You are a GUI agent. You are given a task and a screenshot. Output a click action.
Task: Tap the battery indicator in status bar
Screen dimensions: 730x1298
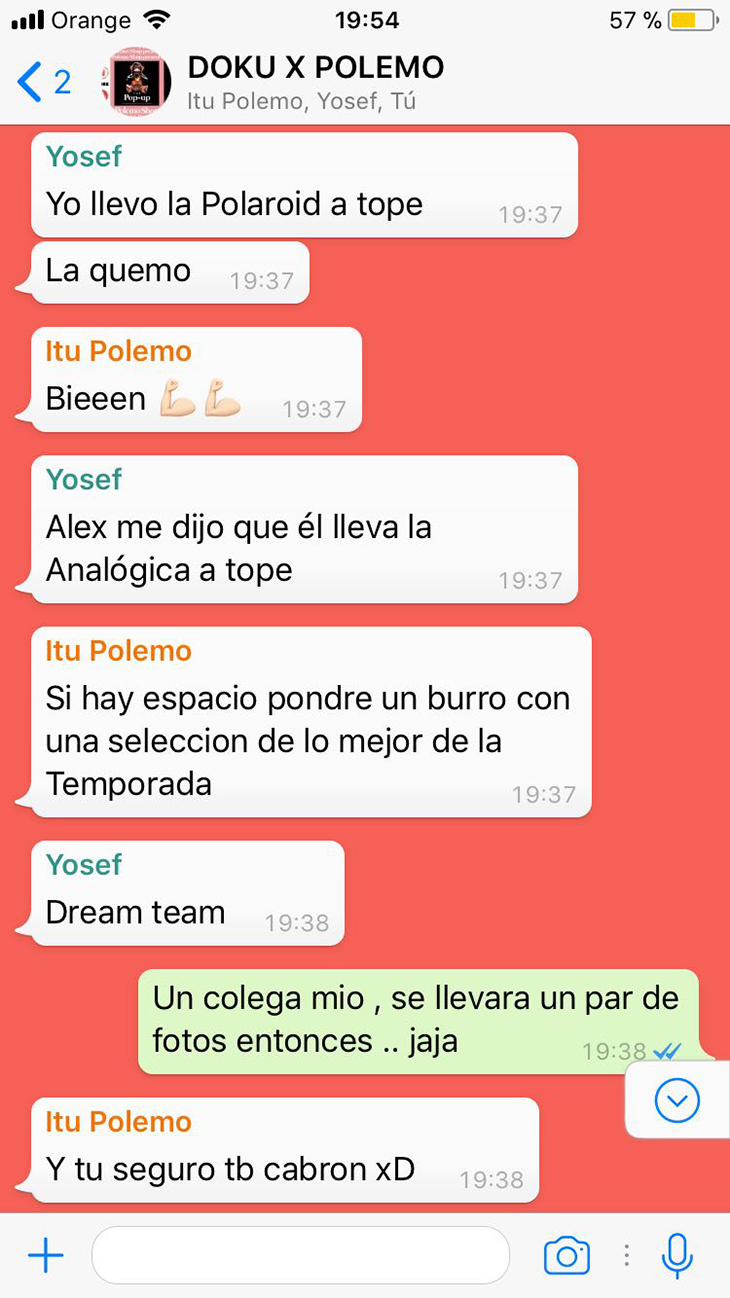(x=692, y=20)
